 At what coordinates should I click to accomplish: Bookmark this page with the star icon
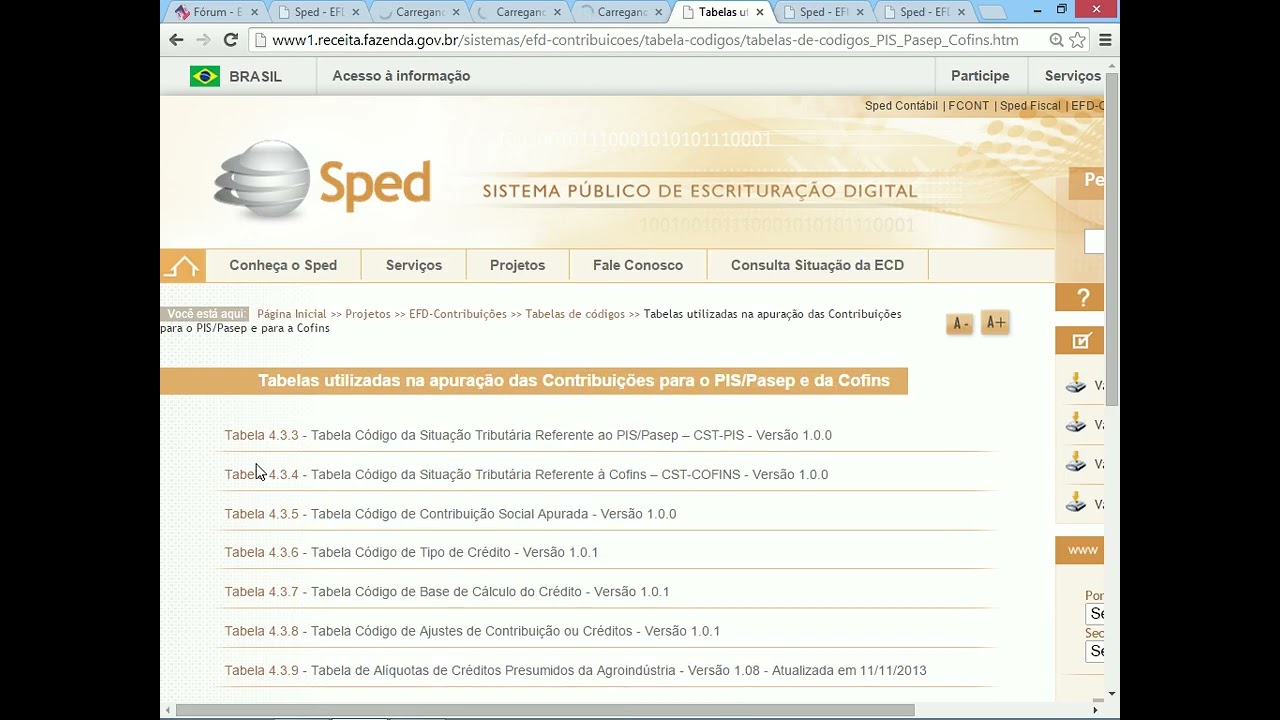pos(1077,40)
